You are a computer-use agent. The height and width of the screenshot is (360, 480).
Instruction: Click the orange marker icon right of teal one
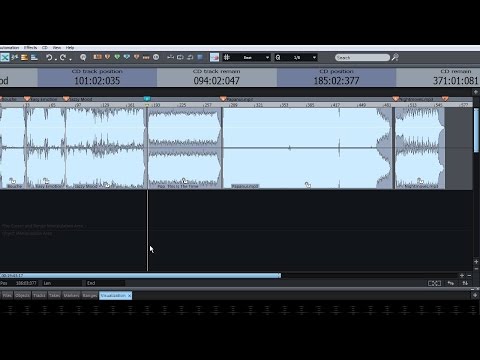136,57
